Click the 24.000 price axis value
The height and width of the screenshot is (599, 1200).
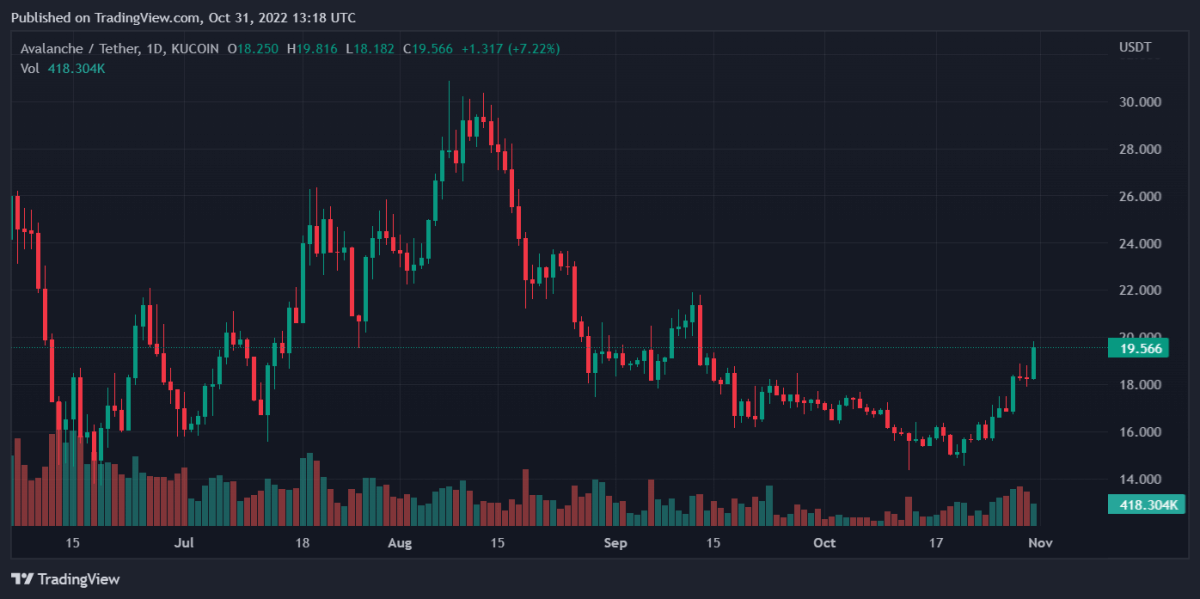pyautogui.click(x=1138, y=243)
